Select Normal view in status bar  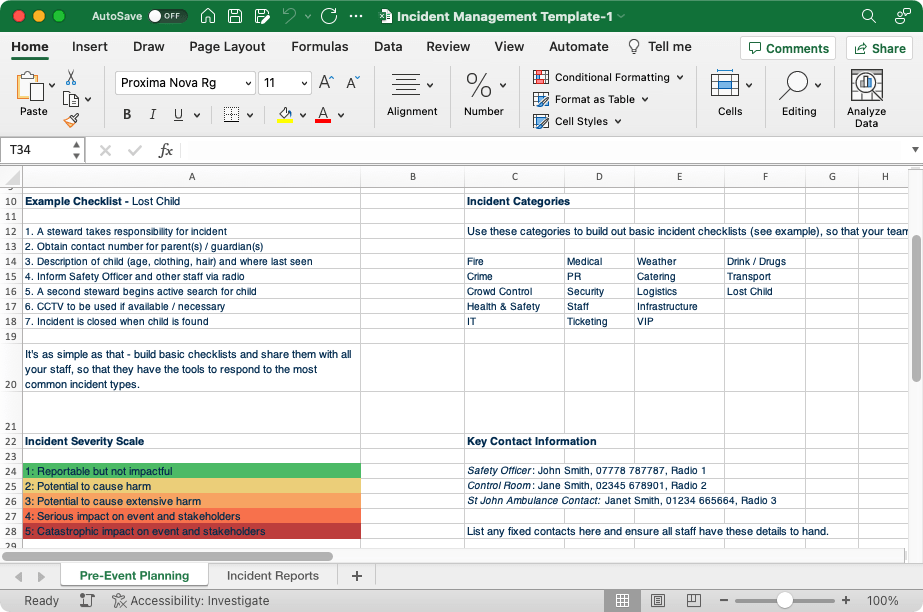click(x=622, y=601)
